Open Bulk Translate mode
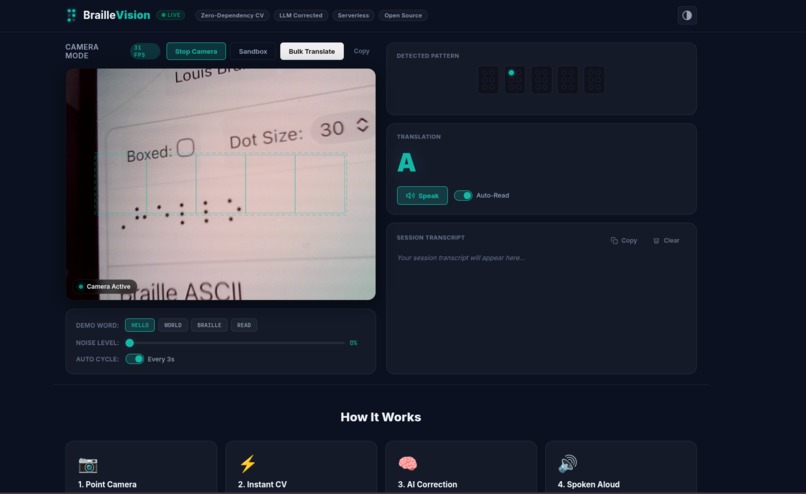806x494 pixels. pos(312,51)
